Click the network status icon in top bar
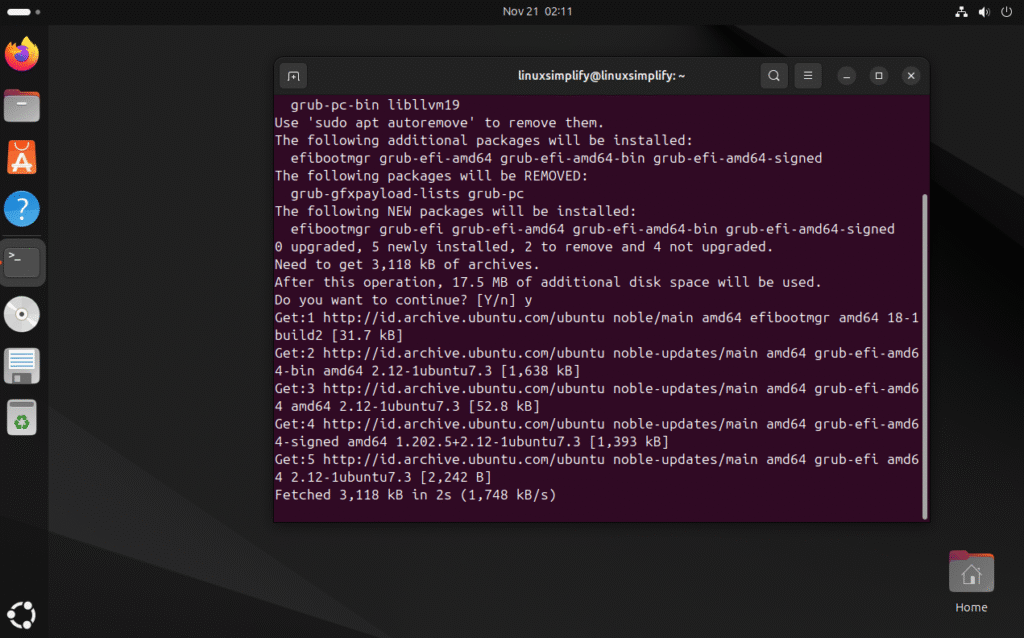Viewport: 1024px width, 638px height. [961, 12]
